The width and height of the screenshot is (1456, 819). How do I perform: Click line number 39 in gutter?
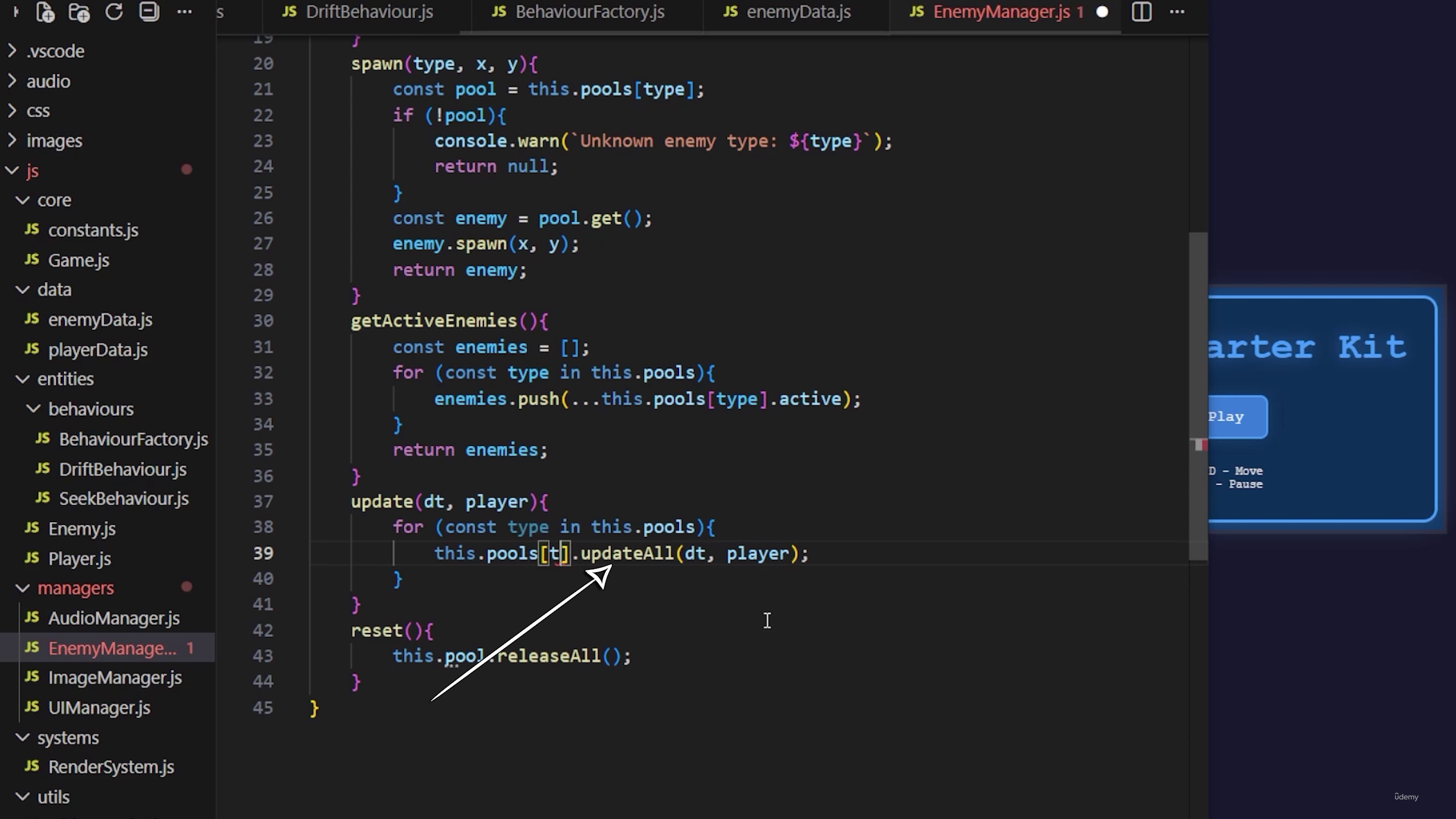[x=263, y=553]
